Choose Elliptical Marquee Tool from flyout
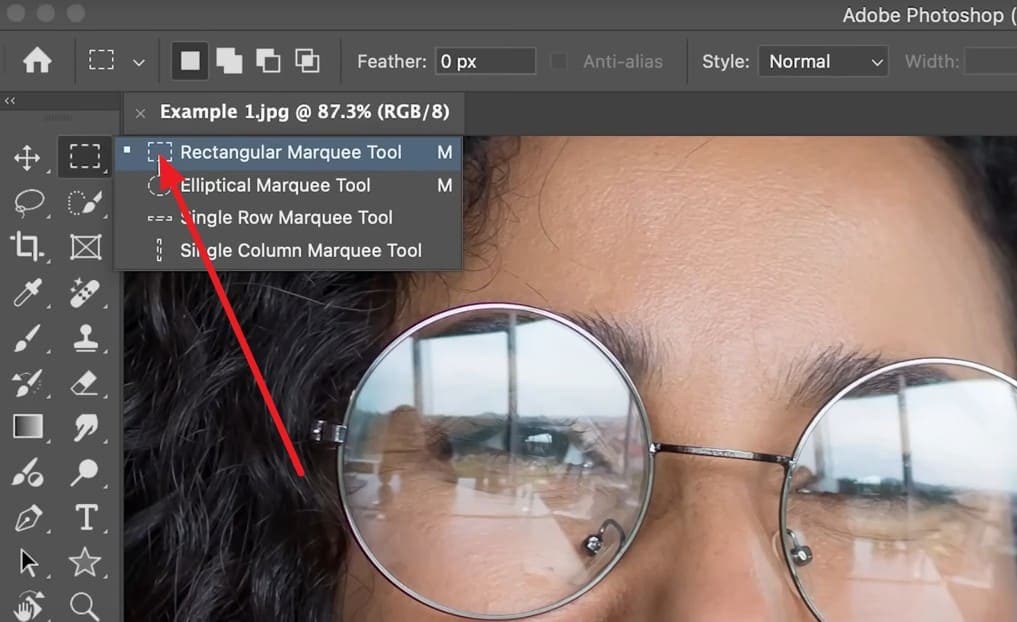1017x622 pixels. pos(289,185)
